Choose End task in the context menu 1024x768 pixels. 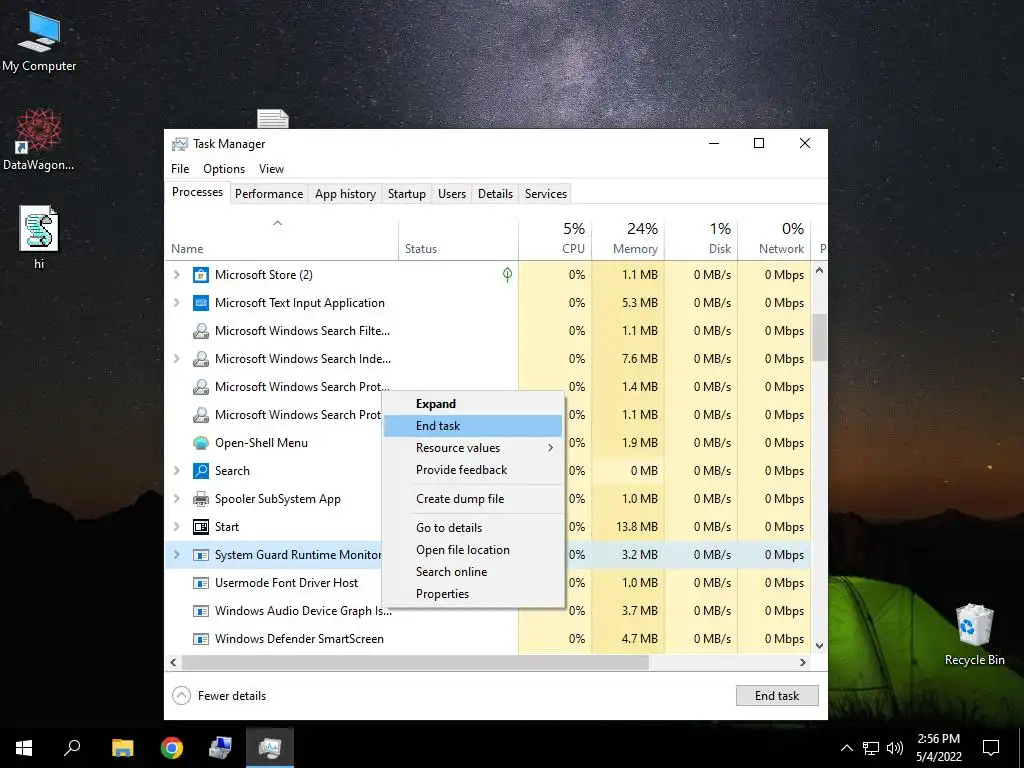(473, 426)
